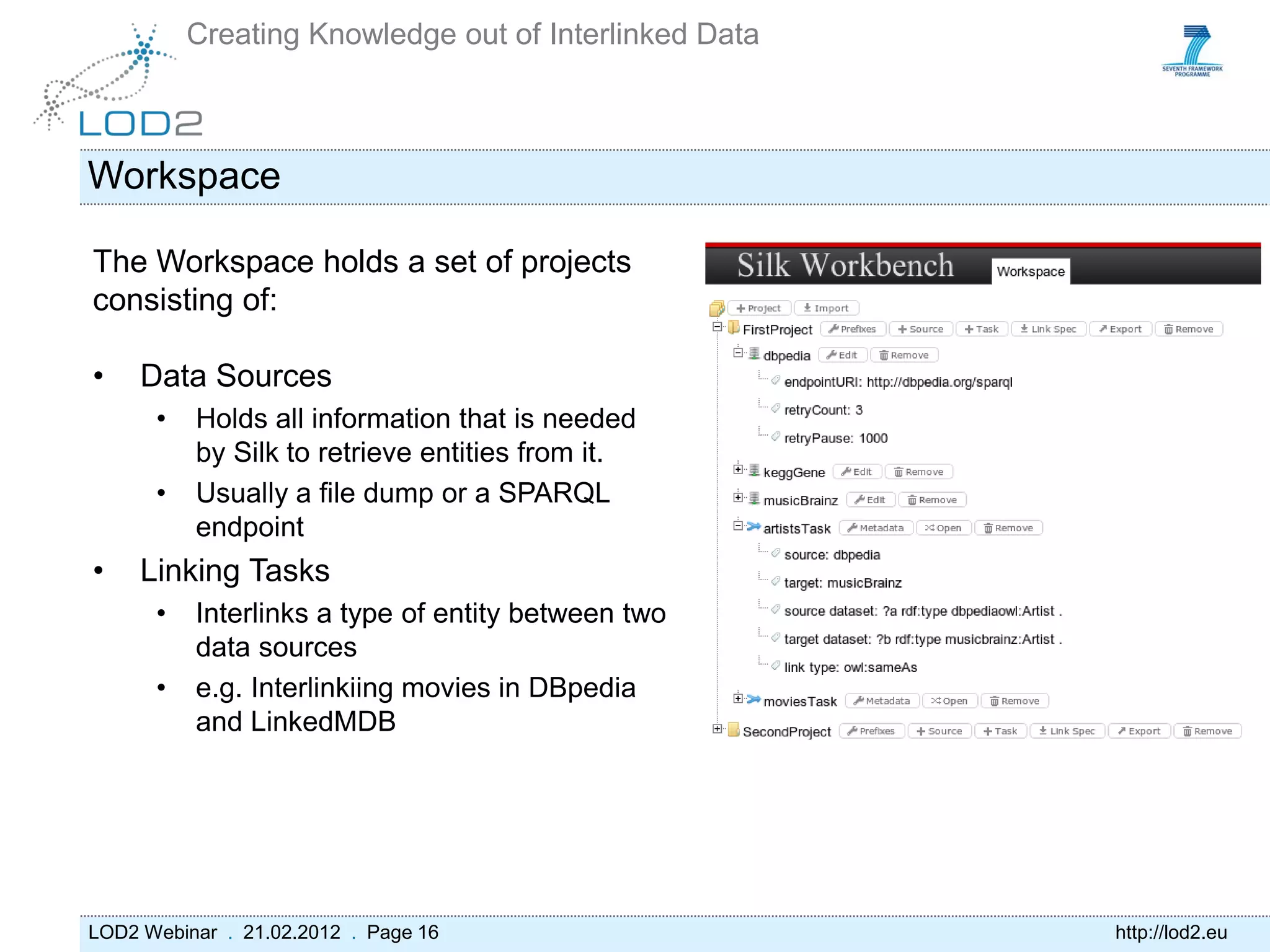Viewport: 1270px width, 952px height.
Task: Add a Source to FirstProject
Action: (921, 329)
